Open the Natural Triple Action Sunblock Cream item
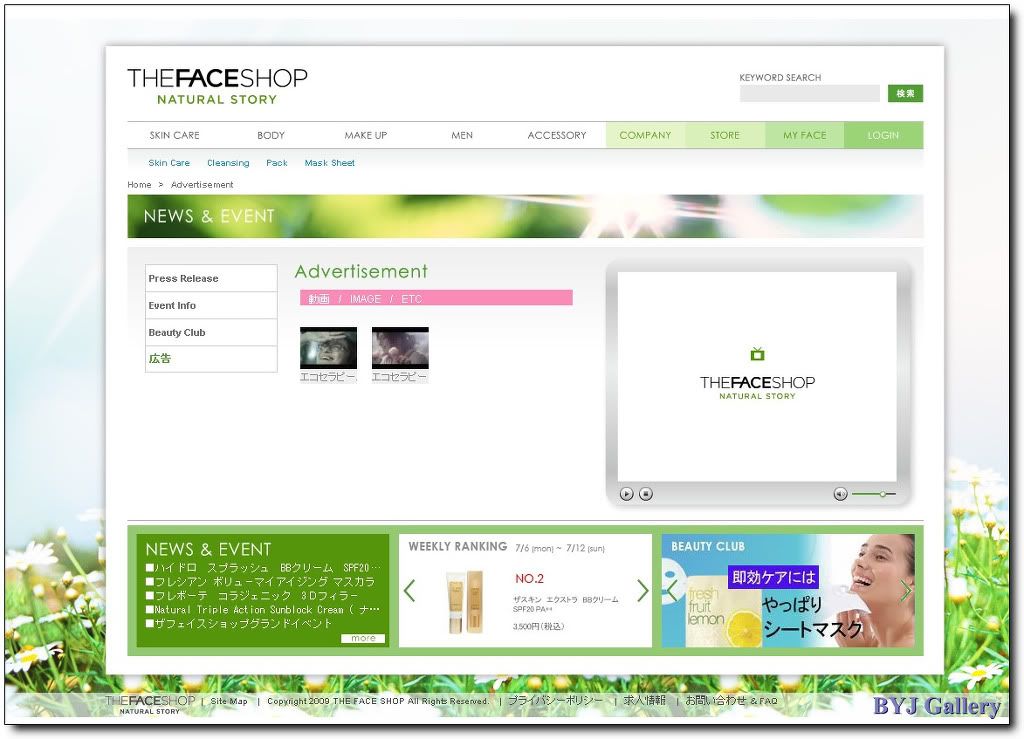 click(263, 610)
